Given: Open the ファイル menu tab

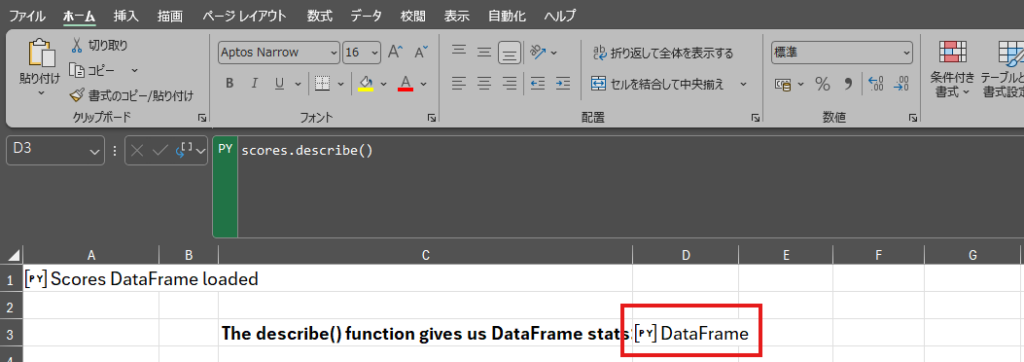Looking at the screenshot, I should [x=27, y=16].
